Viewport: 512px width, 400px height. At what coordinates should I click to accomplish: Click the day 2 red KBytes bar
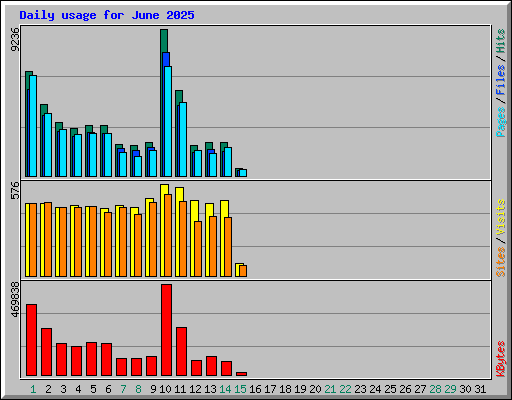pyautogui.click(x=46, y=352)
